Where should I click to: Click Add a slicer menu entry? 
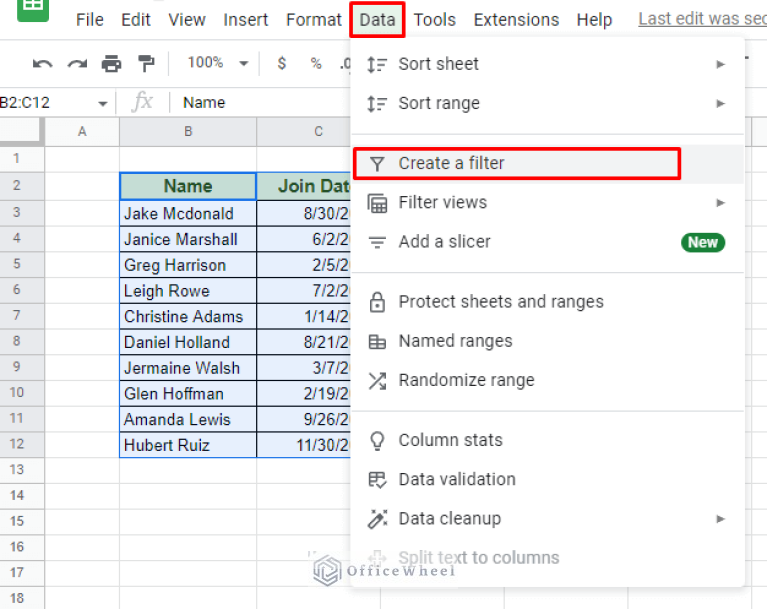[444, 242]
